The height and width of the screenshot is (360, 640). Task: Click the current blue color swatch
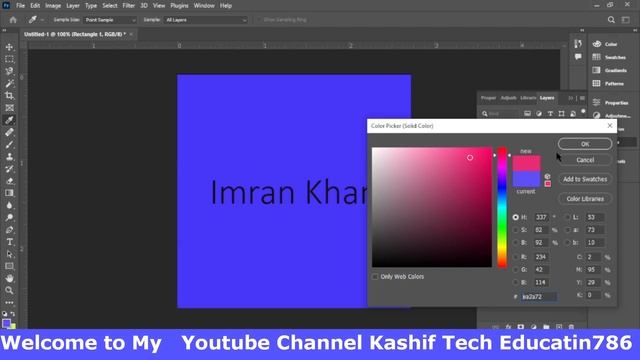(x=526, y=179)
